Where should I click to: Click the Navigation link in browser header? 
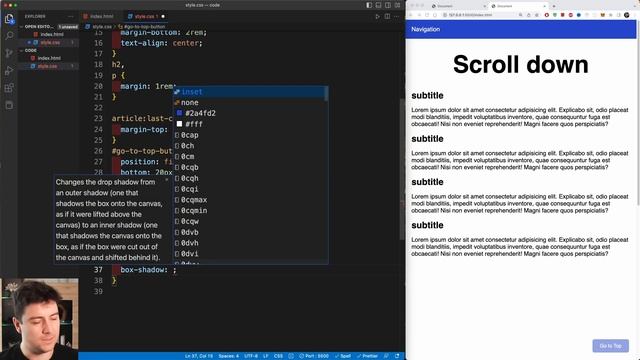425,29
